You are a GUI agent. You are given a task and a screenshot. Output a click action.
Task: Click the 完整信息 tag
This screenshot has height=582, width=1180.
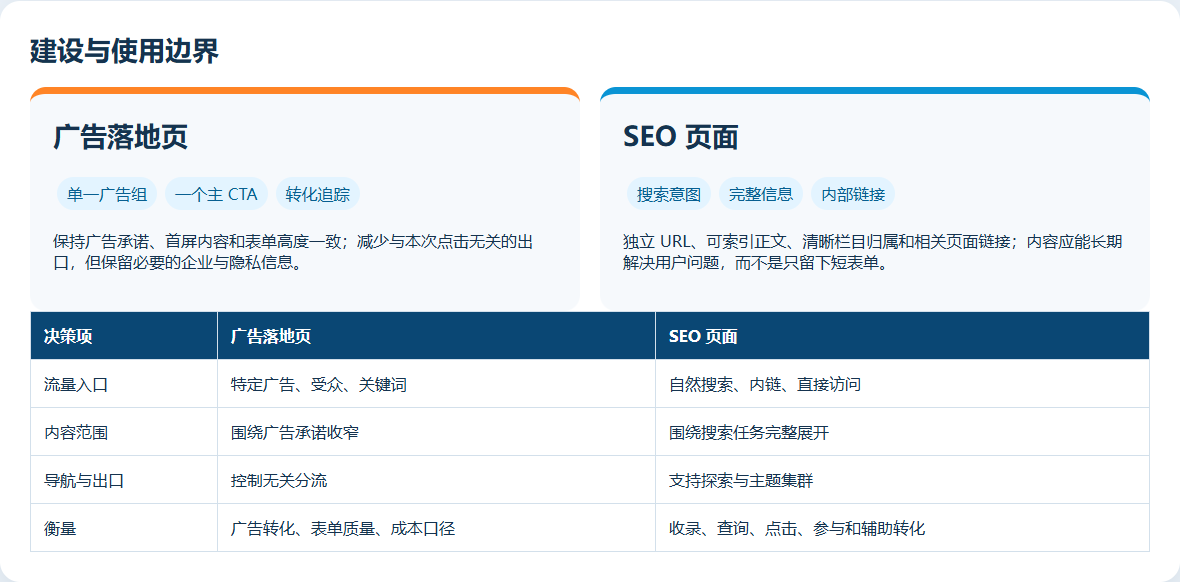coord(761,194)
